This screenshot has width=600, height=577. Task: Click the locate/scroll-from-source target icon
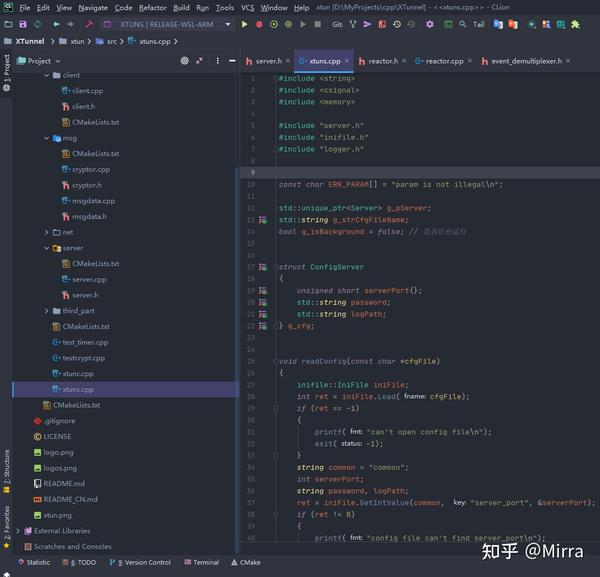pos(184,61)
